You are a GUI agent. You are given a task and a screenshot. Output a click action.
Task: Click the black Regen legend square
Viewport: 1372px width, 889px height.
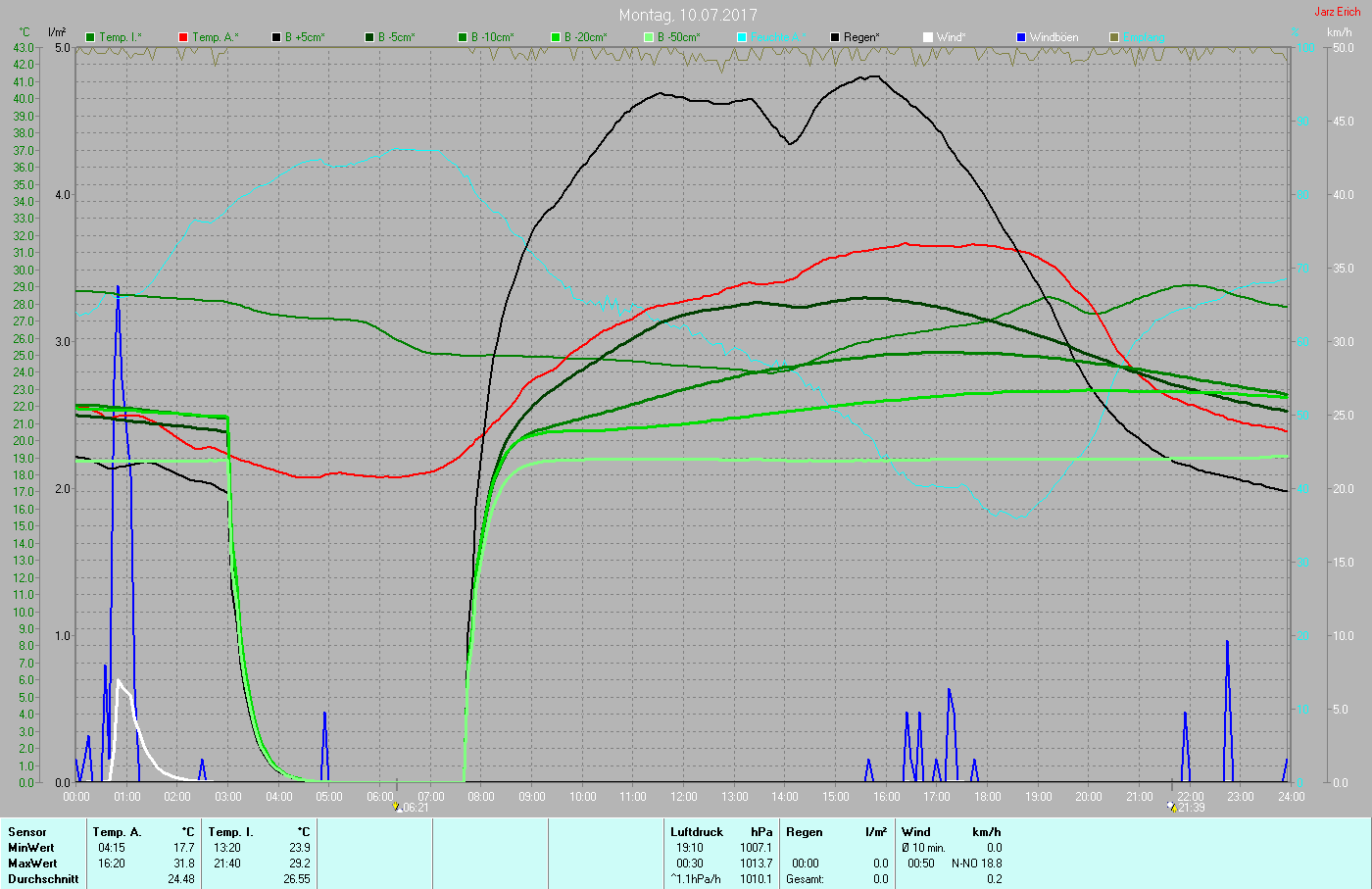coord(835,37)
